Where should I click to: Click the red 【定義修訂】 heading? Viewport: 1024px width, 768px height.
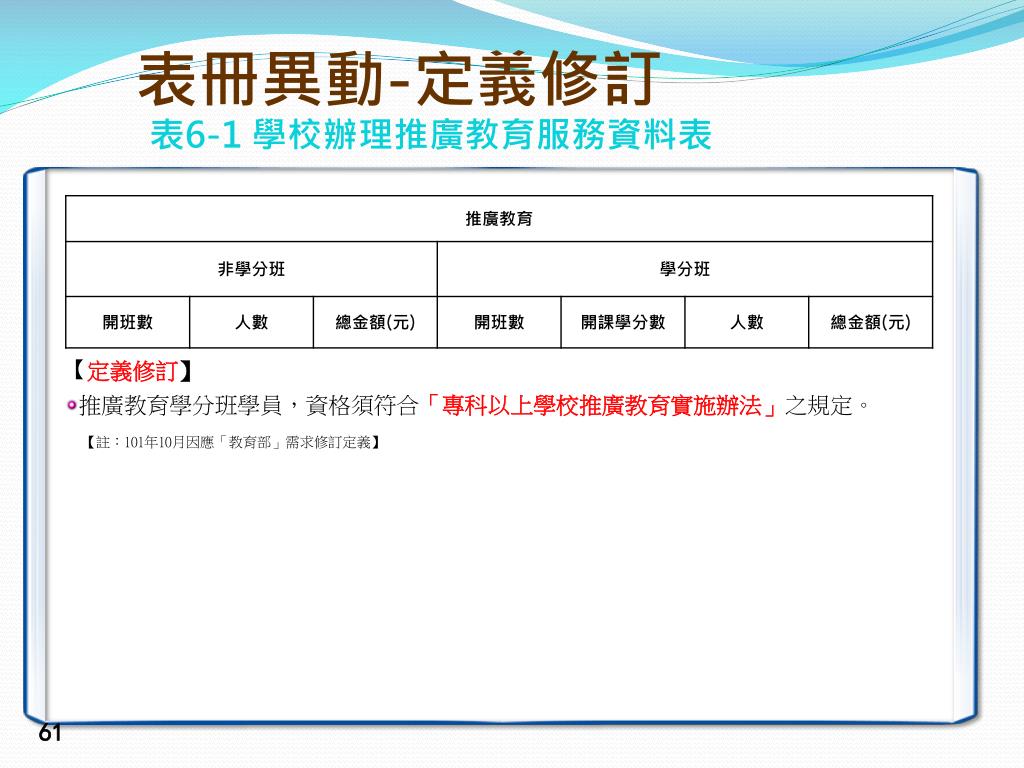click(131, 371)
